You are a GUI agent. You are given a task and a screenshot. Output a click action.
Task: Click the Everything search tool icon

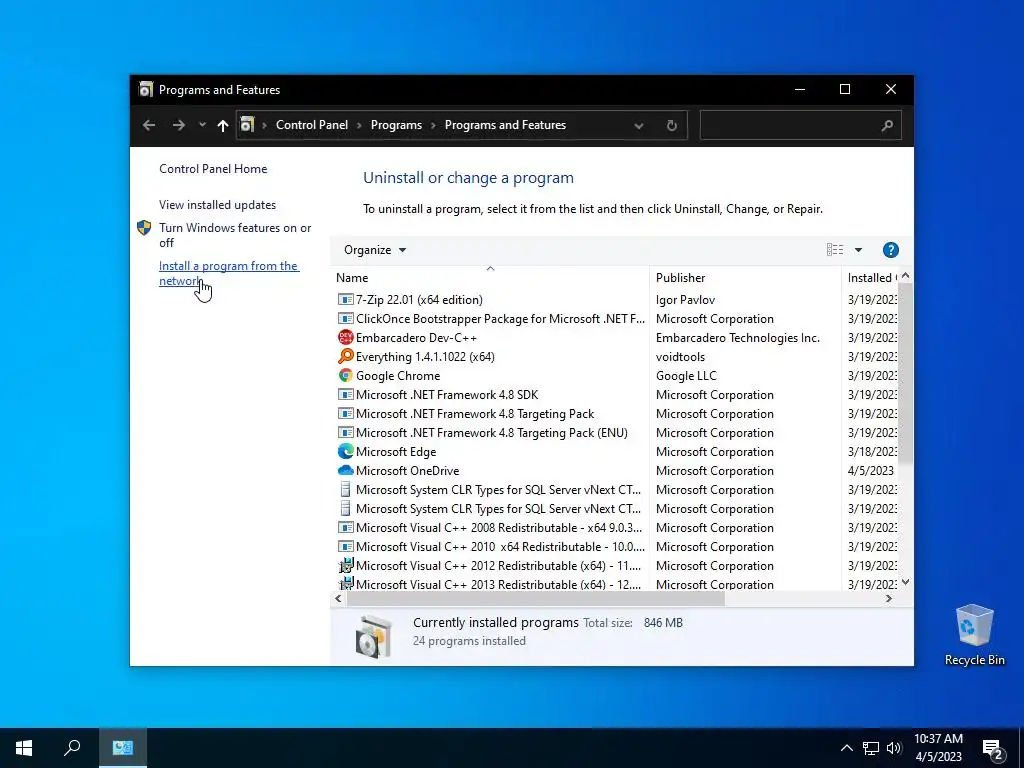(x=345, y=357)
